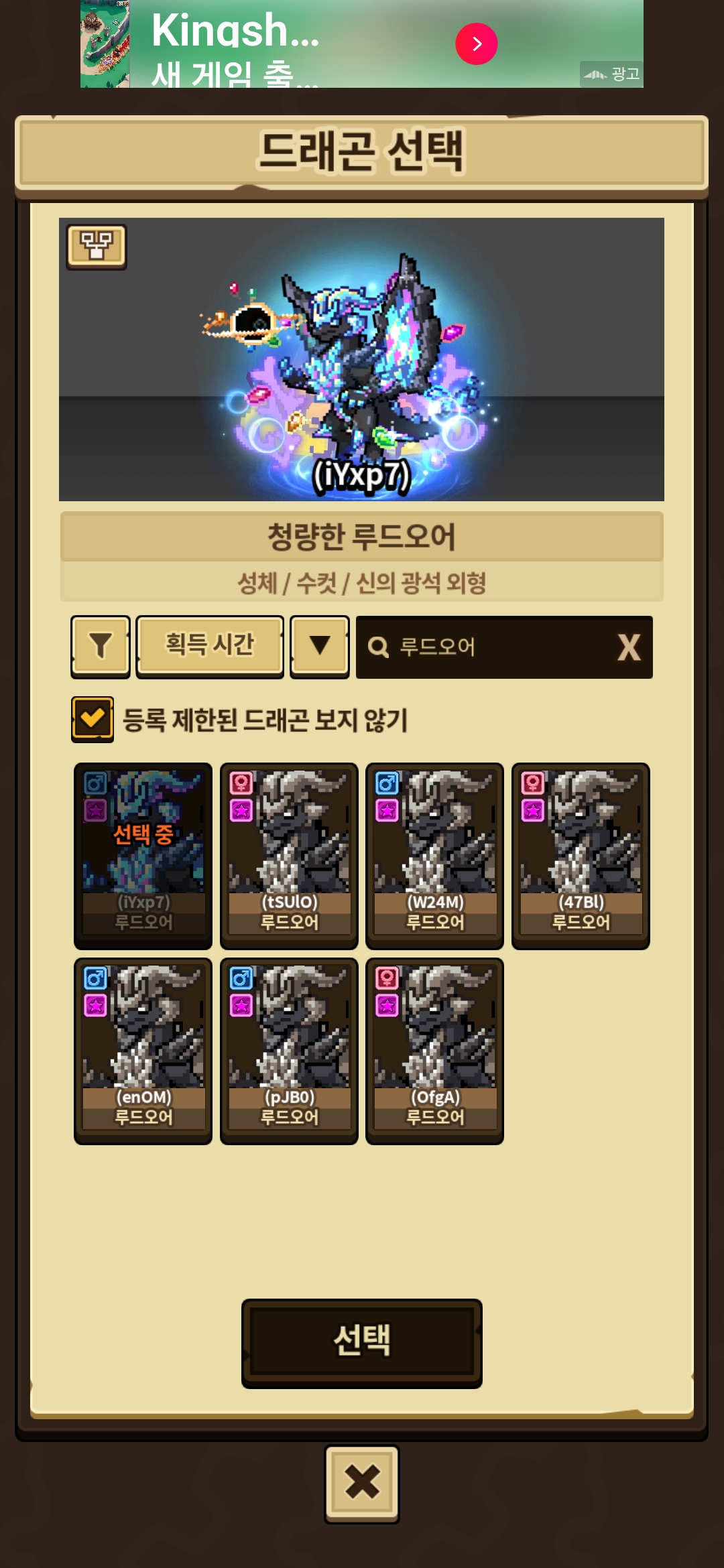Select the pJB0 루드오어 dragon card
The image size is (724, 1568).
tap(289, 1051)
